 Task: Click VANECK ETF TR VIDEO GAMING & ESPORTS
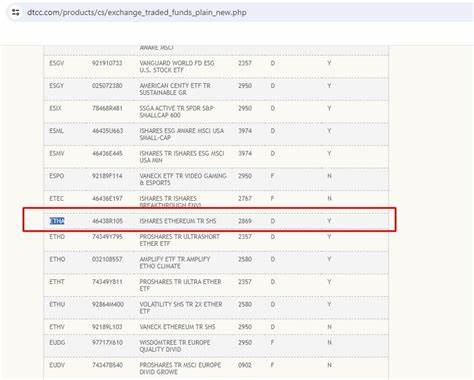point(183,179)
